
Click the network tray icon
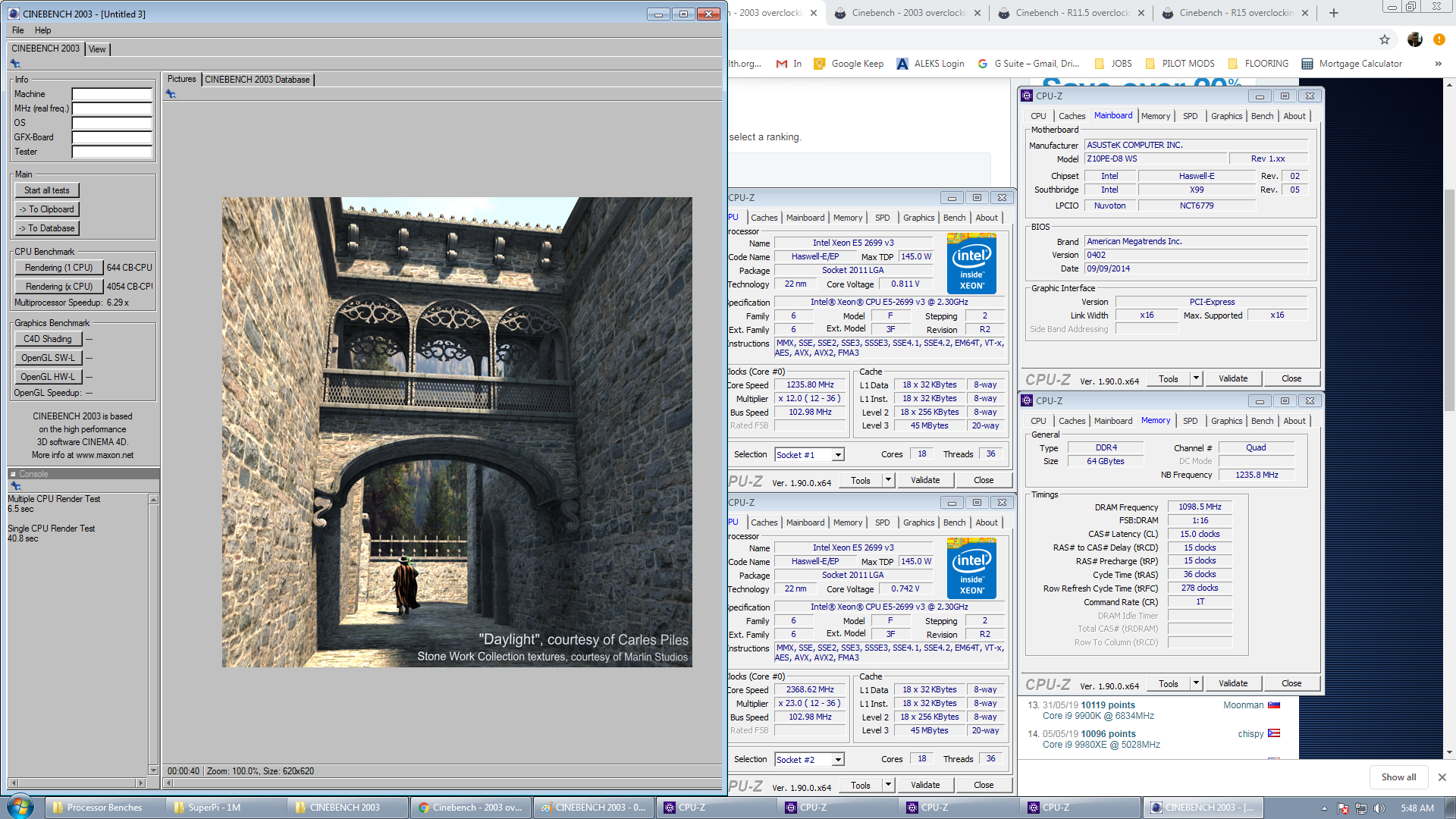pos(1361,808)
